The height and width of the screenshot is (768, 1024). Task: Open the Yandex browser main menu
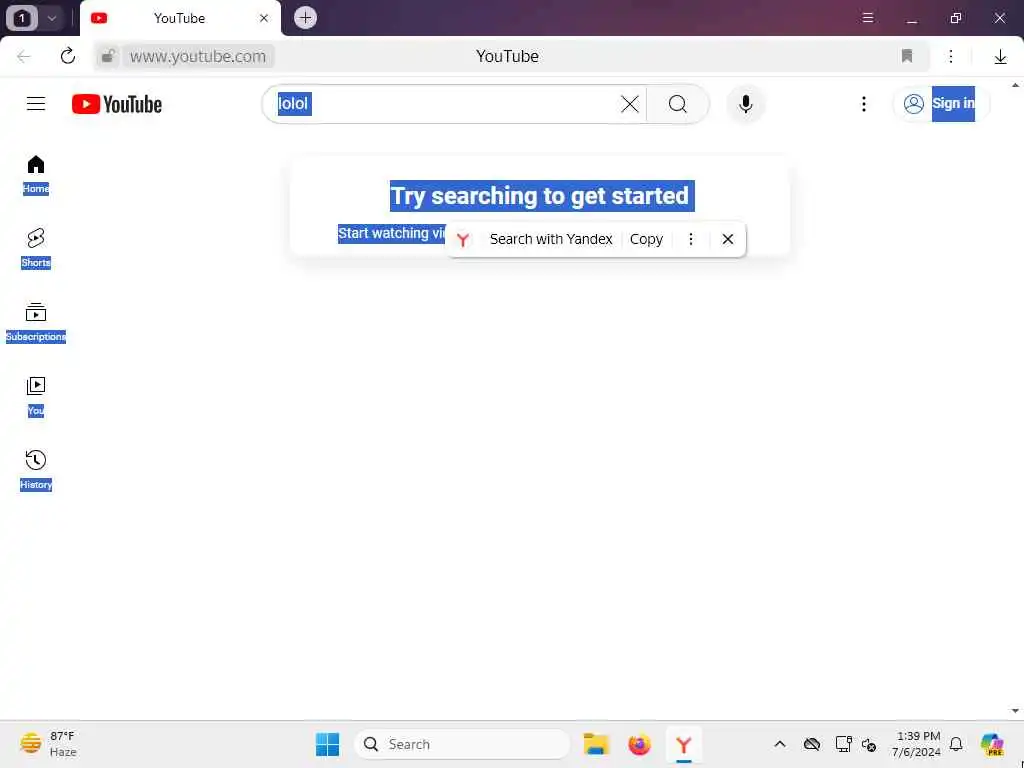point(867,18)
